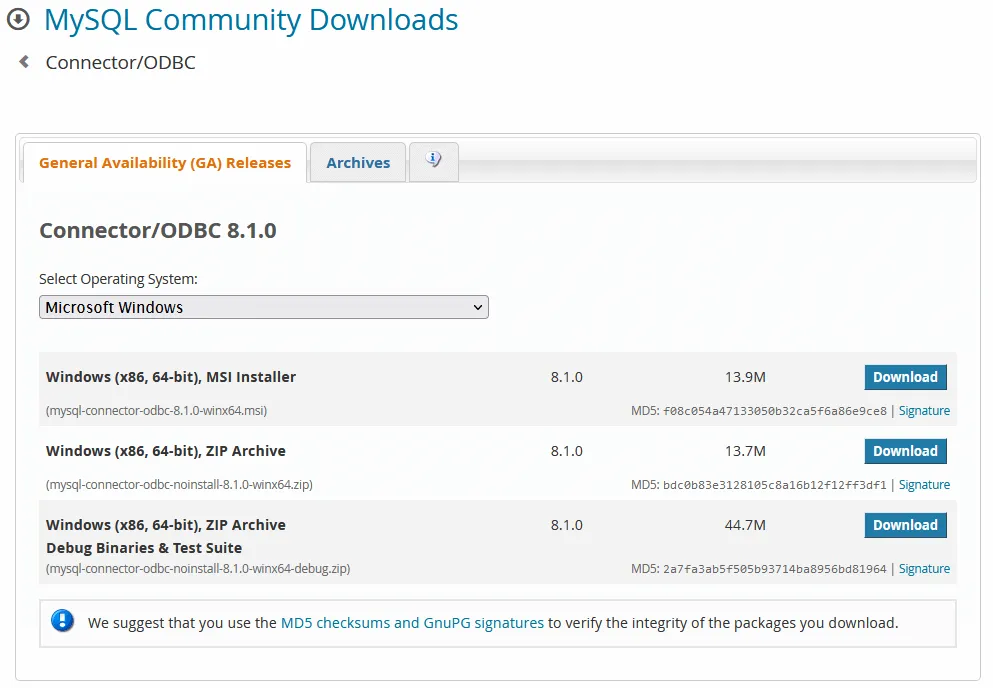Open Signature link for noinstall ZIP archive
The width and height of the screenshot is (993, 688).
pos(924,485)
